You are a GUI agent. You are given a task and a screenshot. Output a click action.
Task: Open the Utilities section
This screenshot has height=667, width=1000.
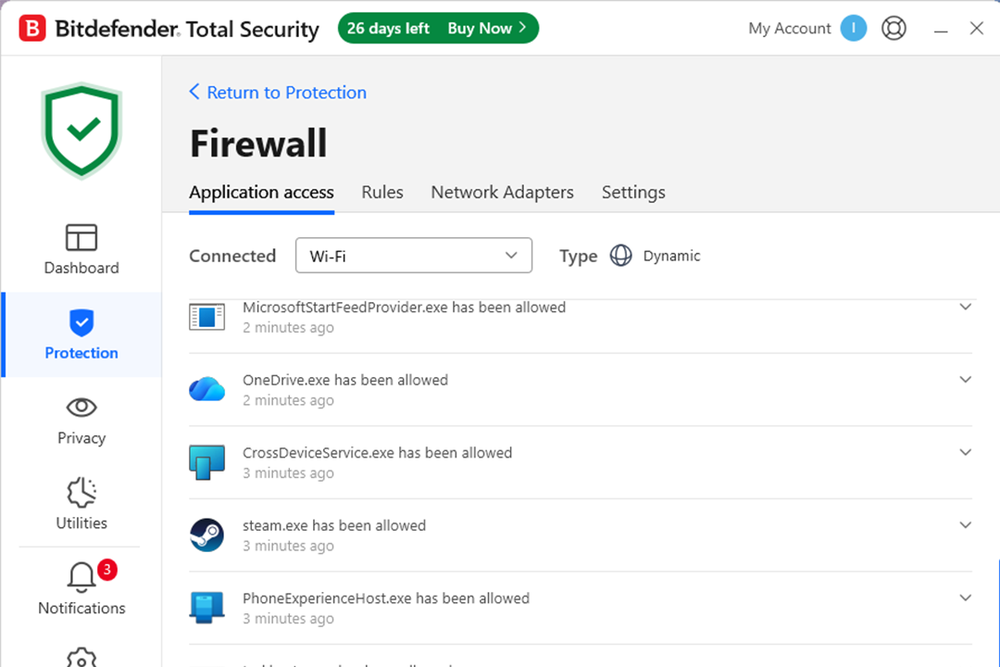(x=81, y=505)
